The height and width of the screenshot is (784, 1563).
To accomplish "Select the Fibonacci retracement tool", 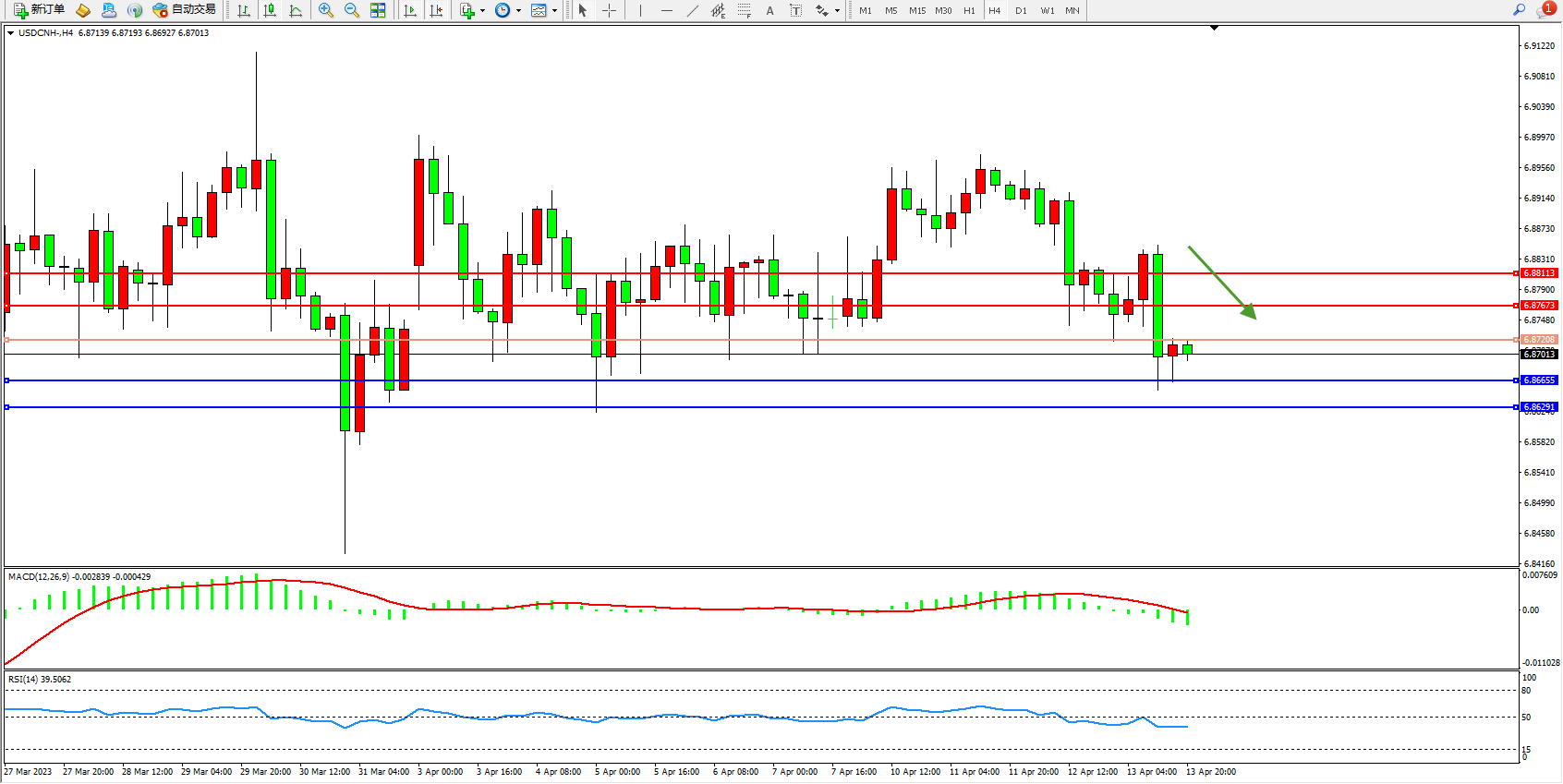I will [744, 10].
